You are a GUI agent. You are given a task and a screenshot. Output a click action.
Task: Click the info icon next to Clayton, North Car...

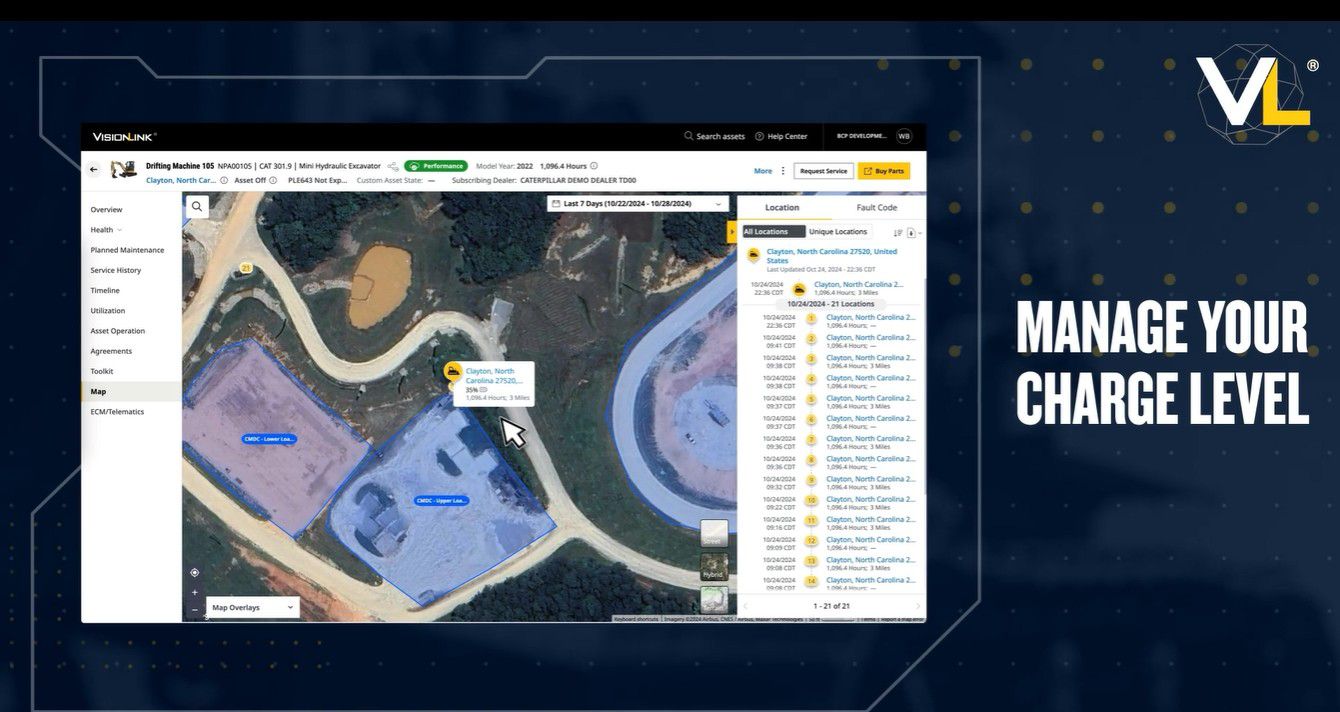[224, 181]
